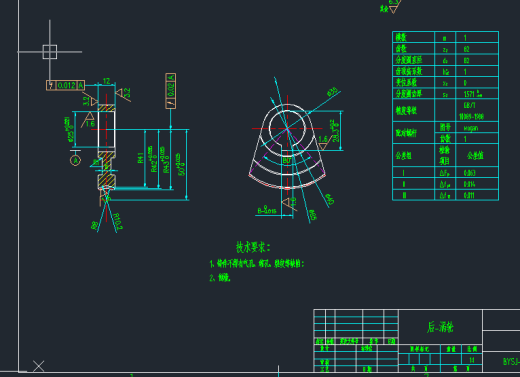Click the vertical 50 dimension text
The image size is (520, 377).
(181, 164)
